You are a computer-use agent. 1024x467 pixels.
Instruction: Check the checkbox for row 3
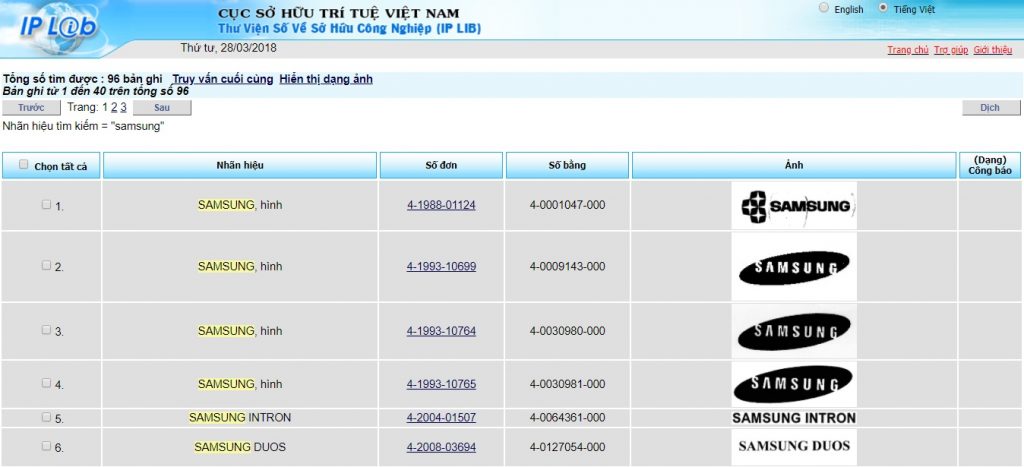[46, 330]
